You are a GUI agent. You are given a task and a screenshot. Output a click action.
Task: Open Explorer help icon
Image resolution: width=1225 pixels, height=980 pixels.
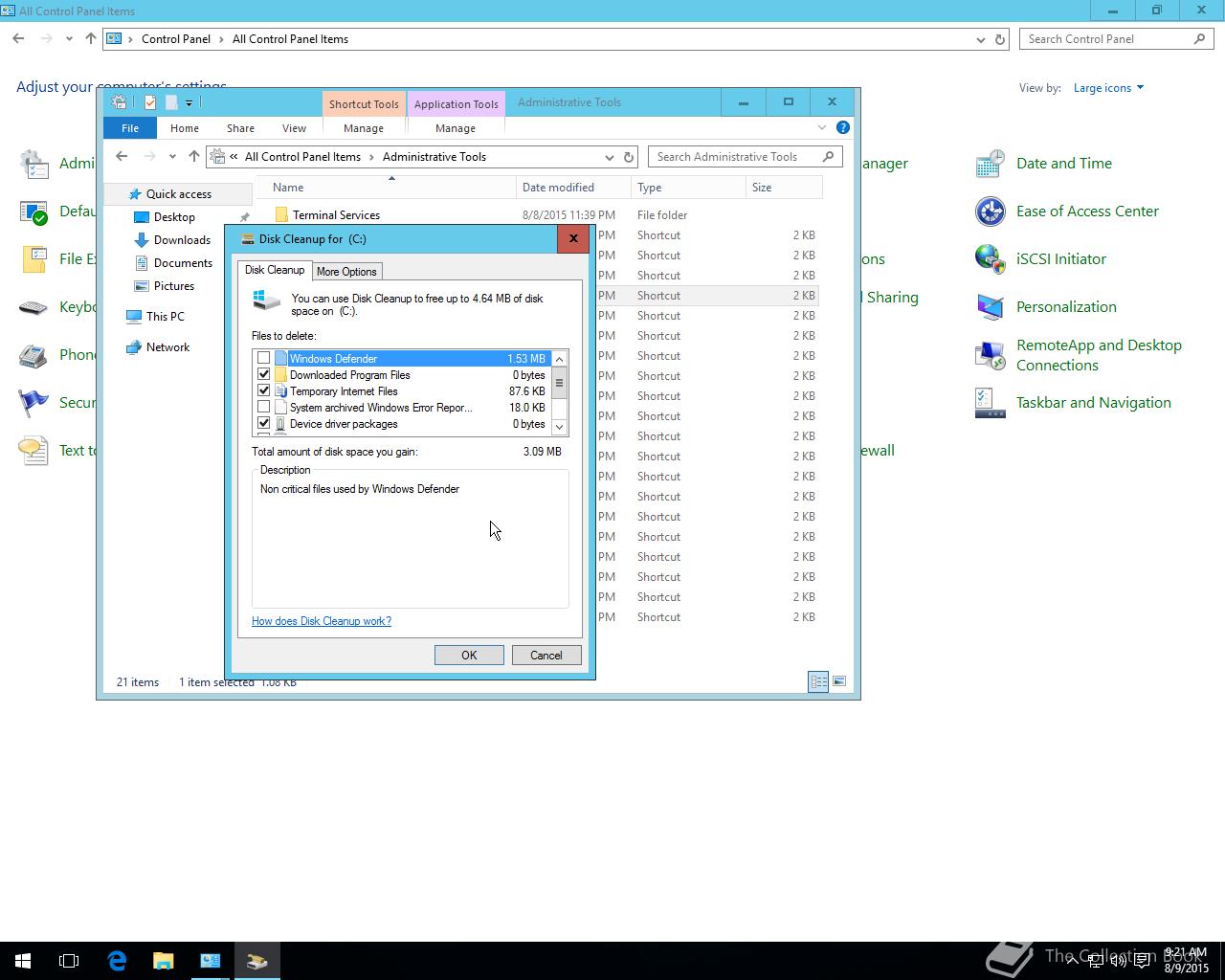843,127
